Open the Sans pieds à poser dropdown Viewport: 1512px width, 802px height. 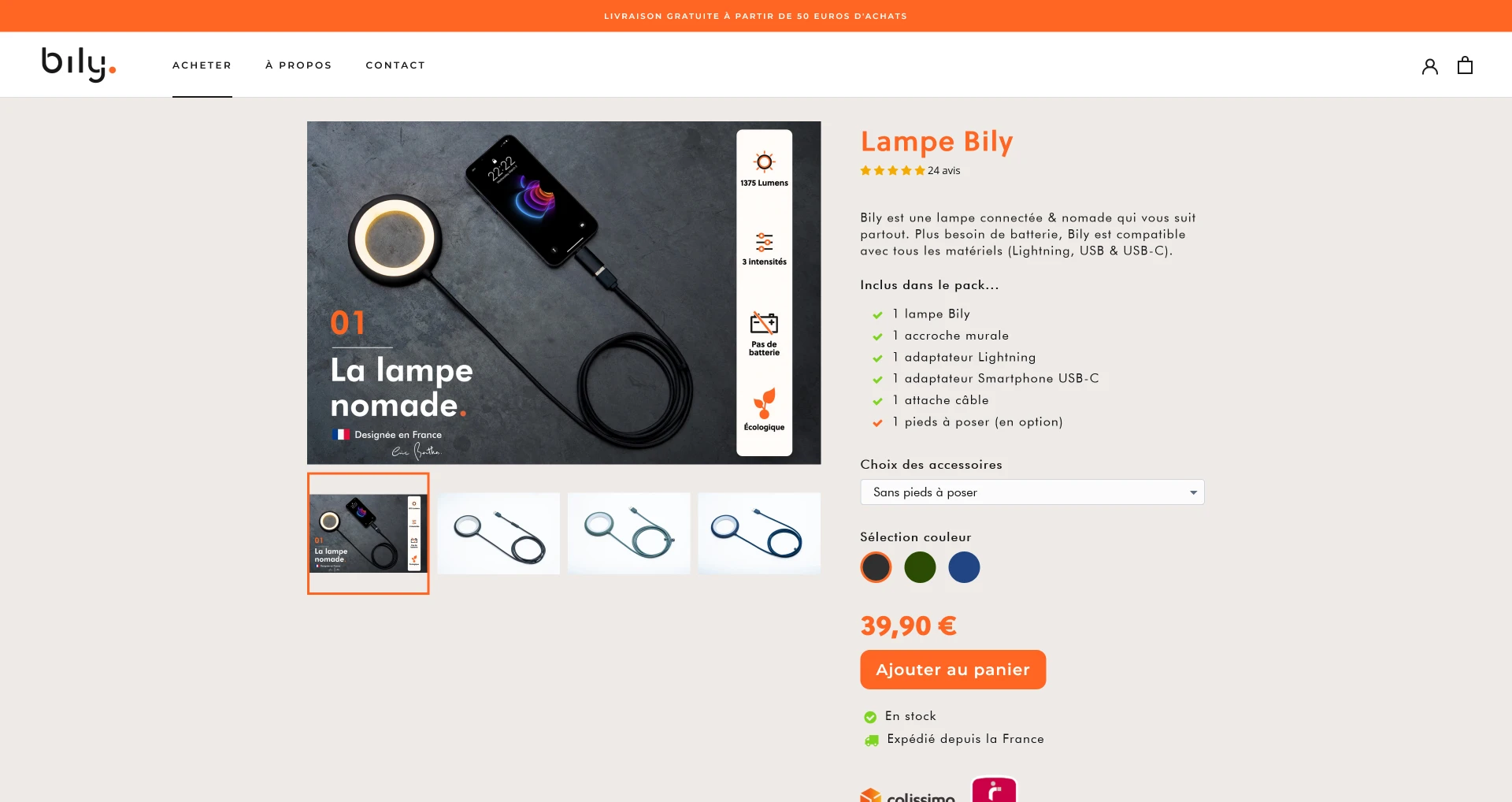[x=1032, y=492]
